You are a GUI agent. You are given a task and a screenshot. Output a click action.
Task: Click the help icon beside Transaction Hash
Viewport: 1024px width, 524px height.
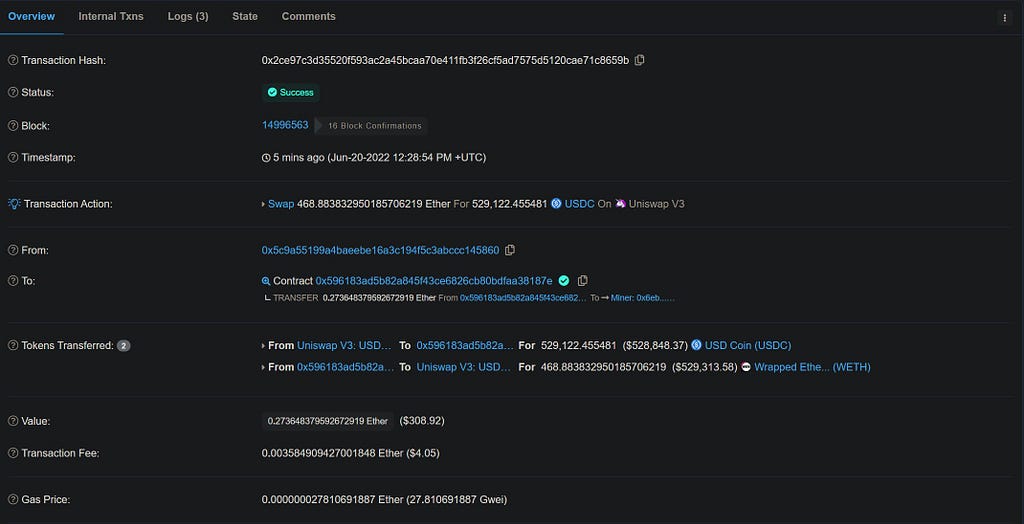click(x=13, y=60)
